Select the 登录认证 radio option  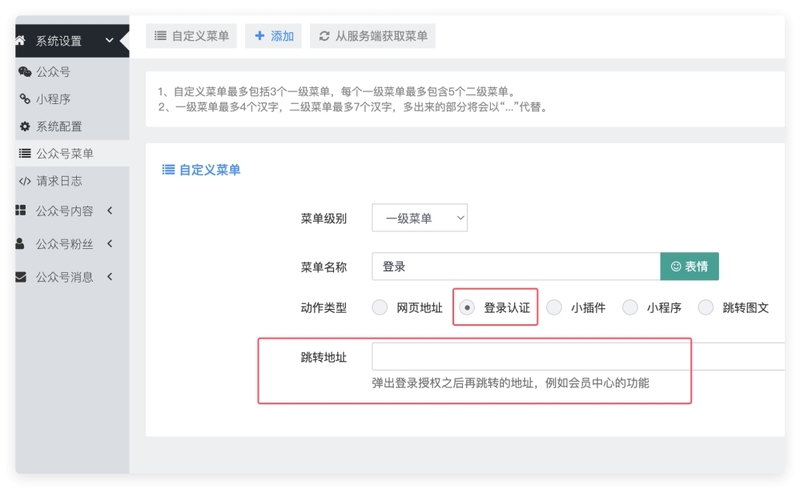coord(467,308)
